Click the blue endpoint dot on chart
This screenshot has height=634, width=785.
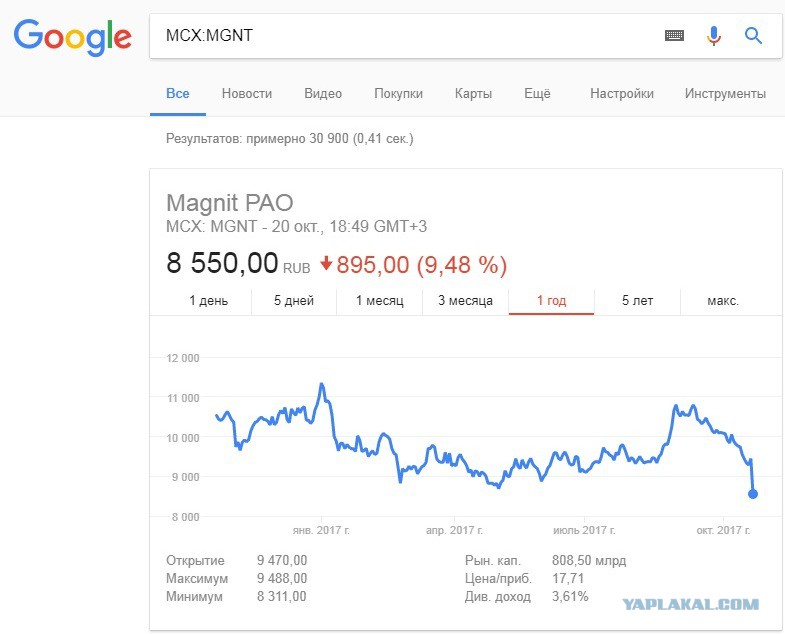(752, 494)
